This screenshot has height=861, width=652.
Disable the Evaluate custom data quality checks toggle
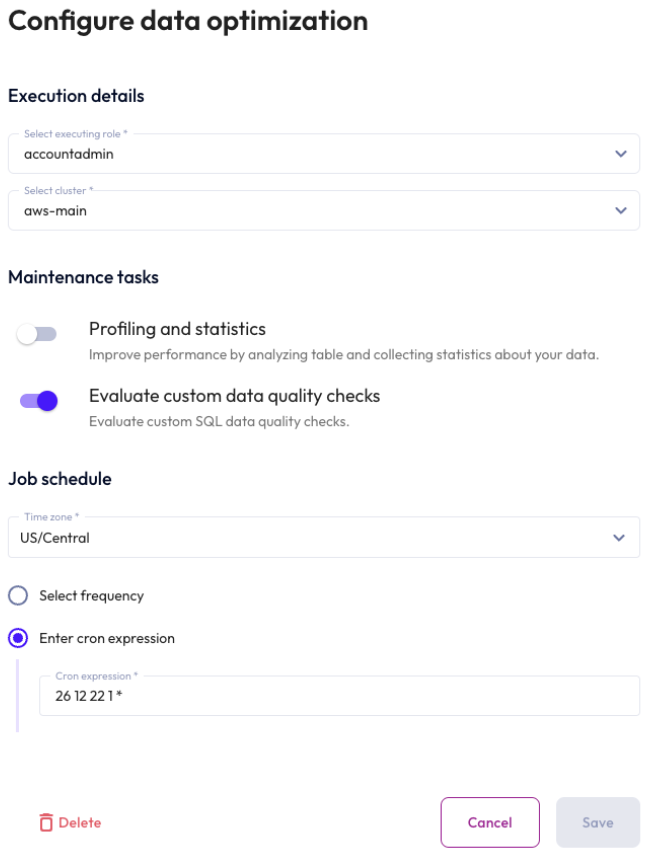(x=38, y=398)
